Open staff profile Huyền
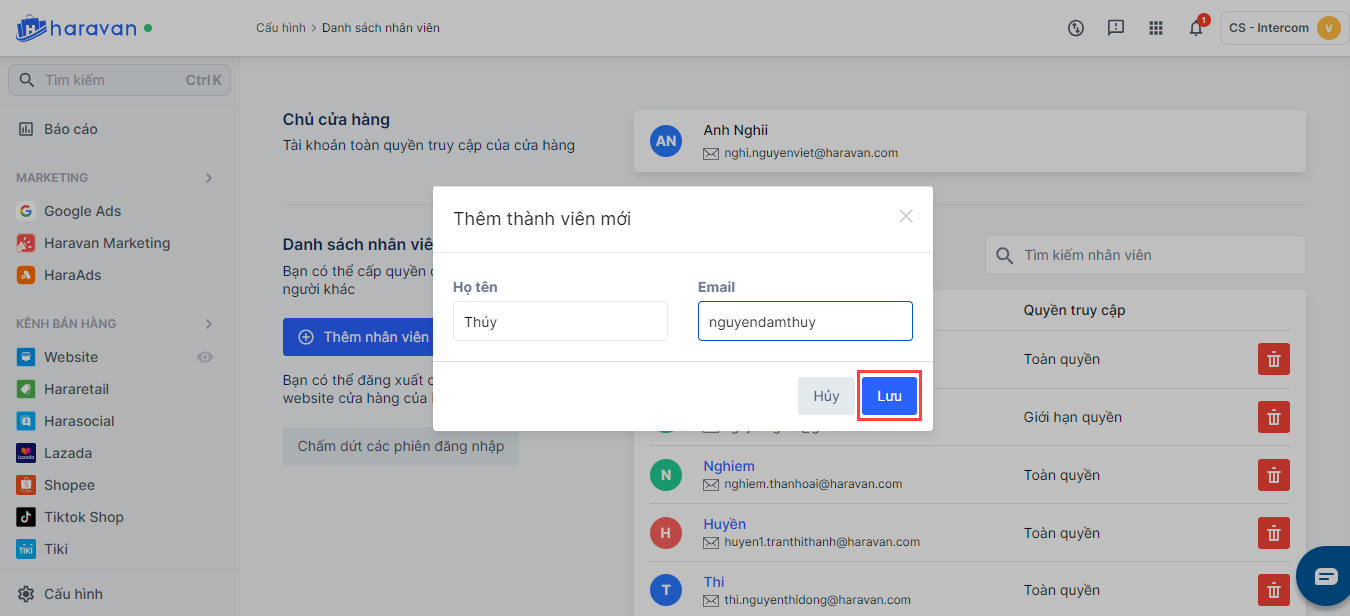The height and width of the screenshot is (616, 1350). tap(724, 524)
